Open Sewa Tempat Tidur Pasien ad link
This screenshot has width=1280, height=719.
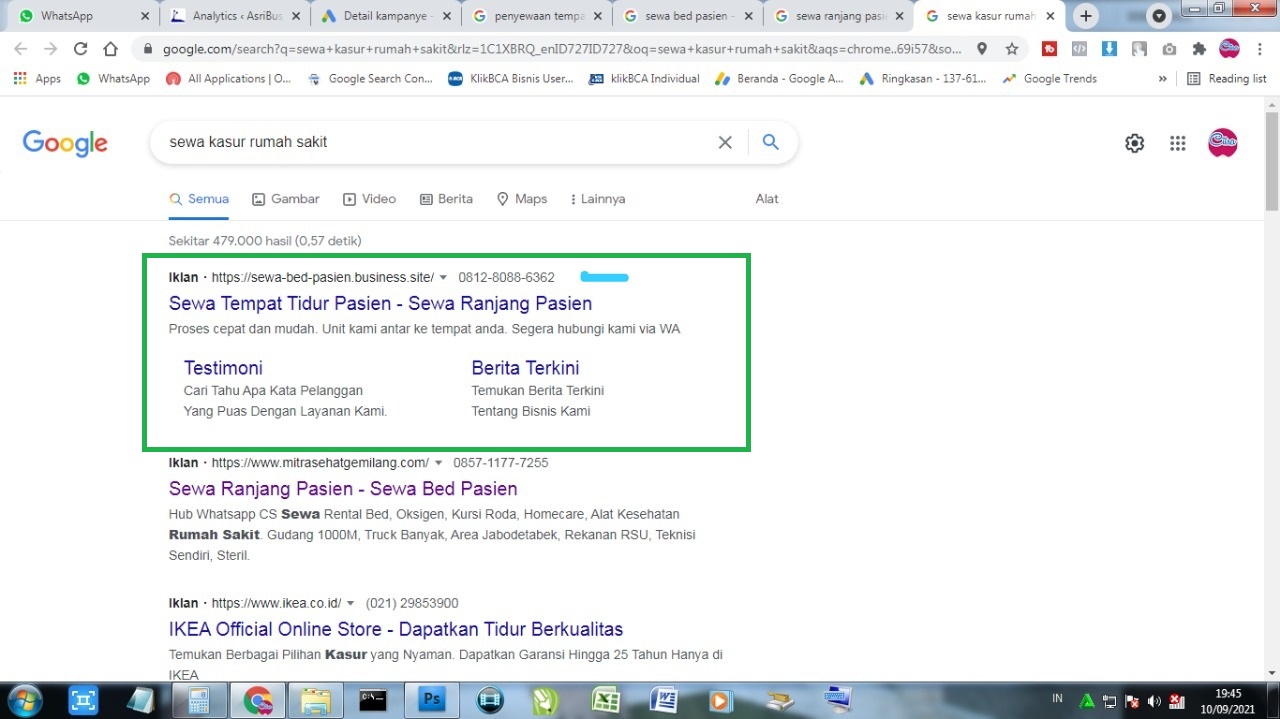(380, 304)
